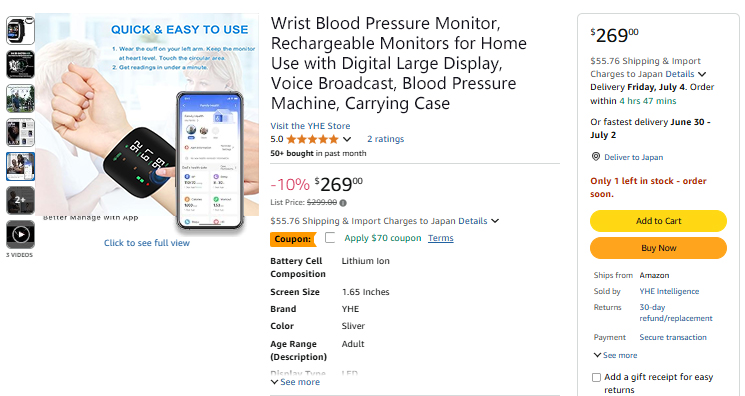
Task: Expand shipping Details chevron under the price
Action: tap(495, 221)
